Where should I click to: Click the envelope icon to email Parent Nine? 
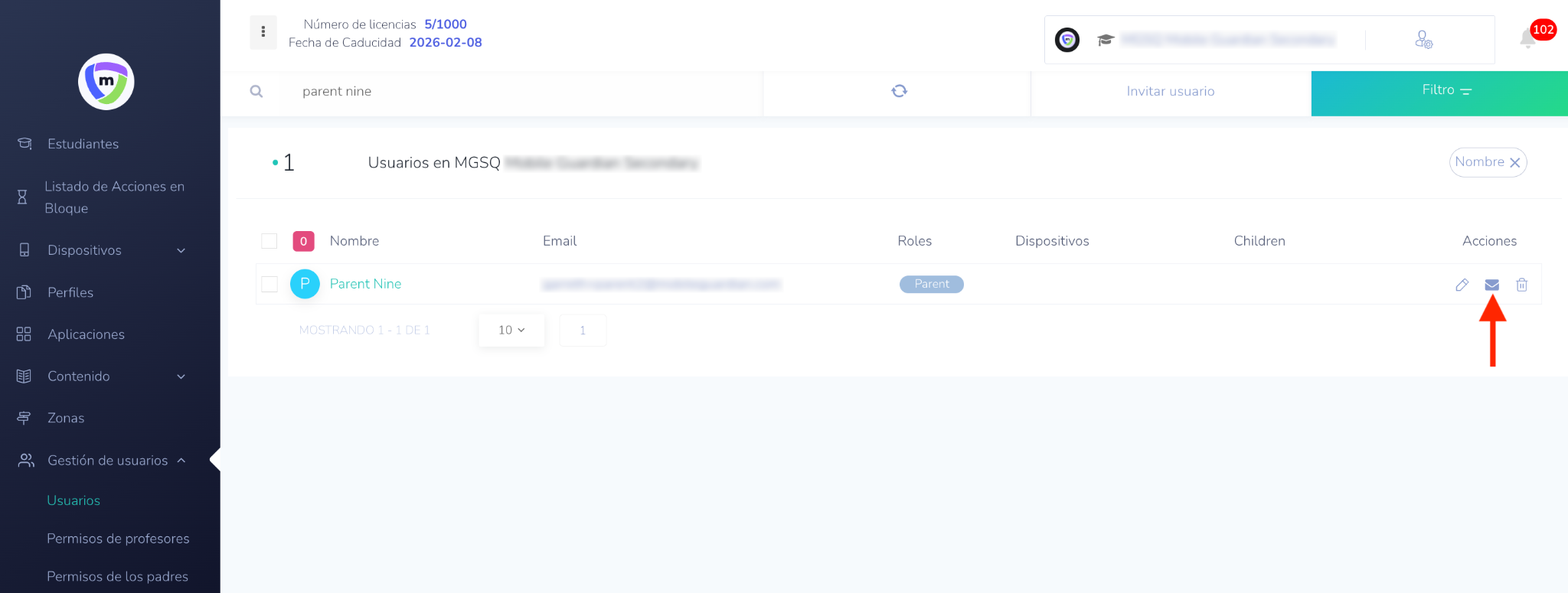1491,285
